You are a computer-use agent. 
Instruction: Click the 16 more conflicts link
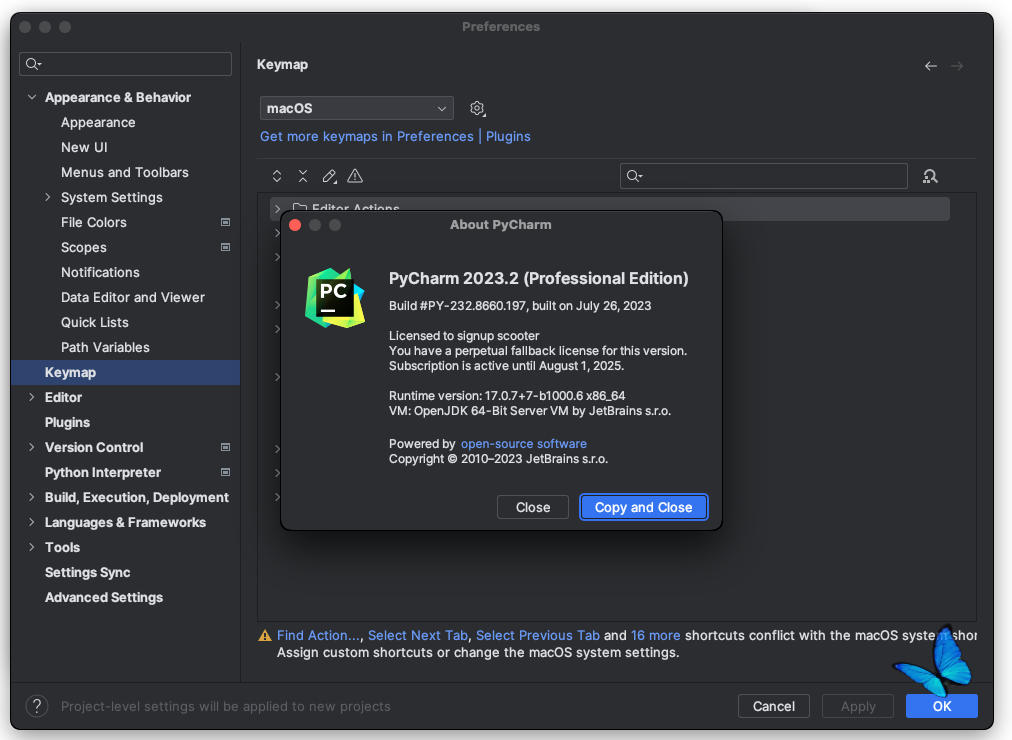[655, 635]
